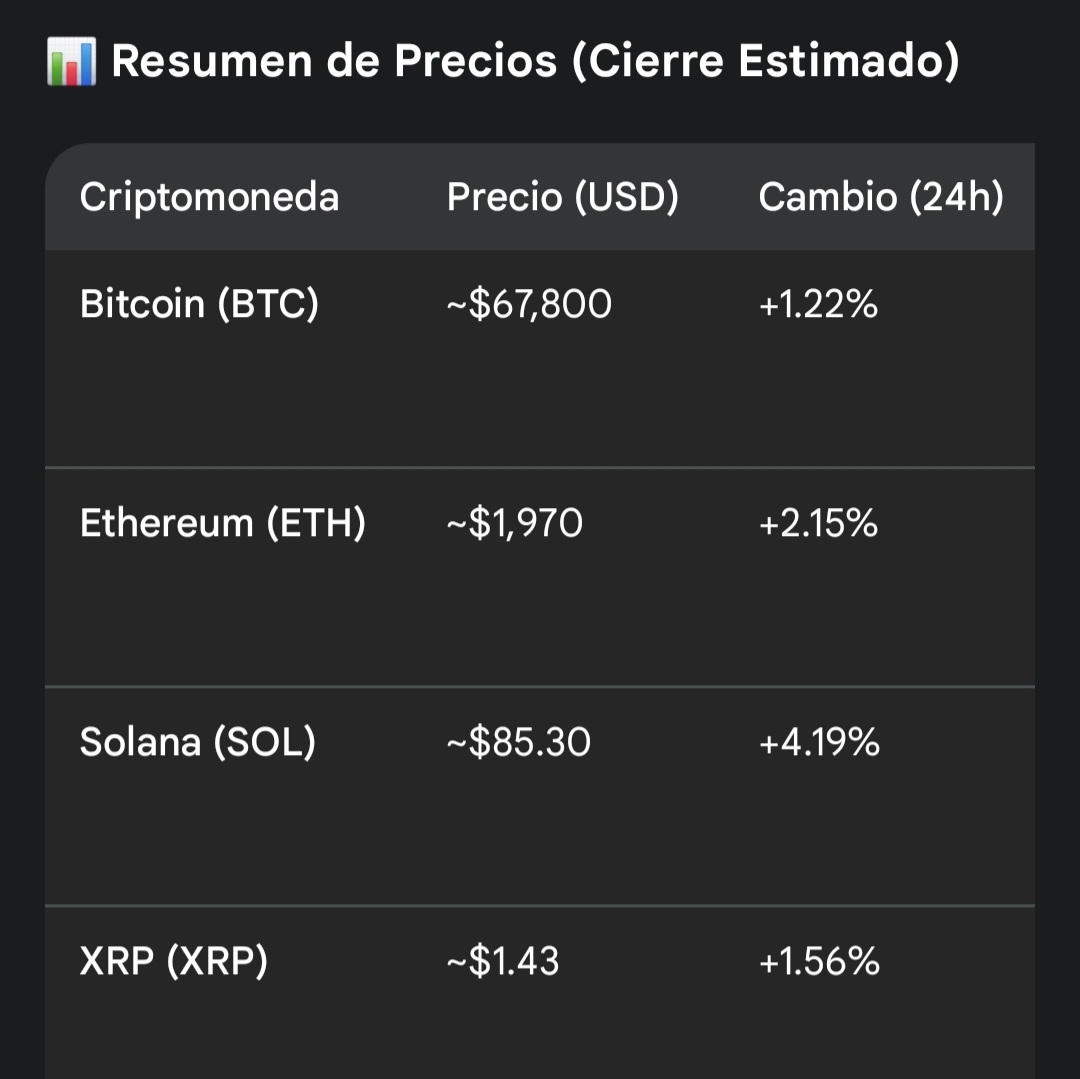Click the Ethereum (ETH) cell
Viewport: 1080px width, 1079px height.
tap(222, 523)
